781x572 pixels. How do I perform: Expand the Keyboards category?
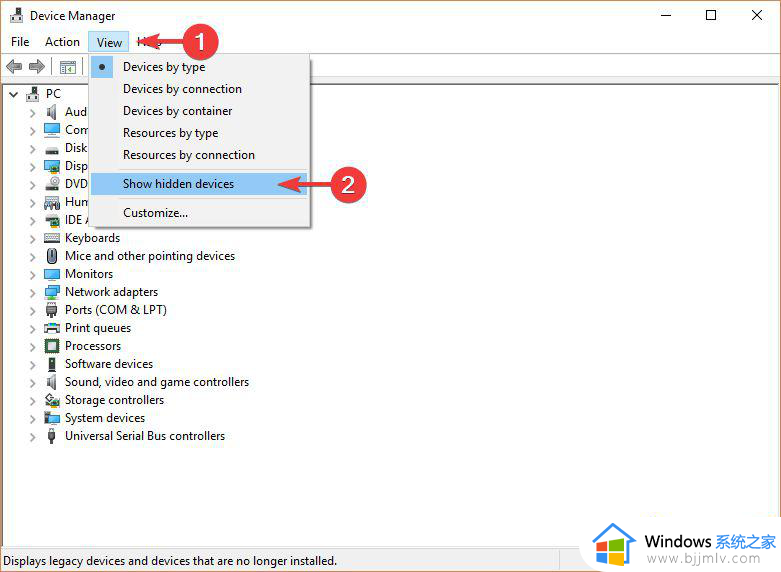coord(32,239)
